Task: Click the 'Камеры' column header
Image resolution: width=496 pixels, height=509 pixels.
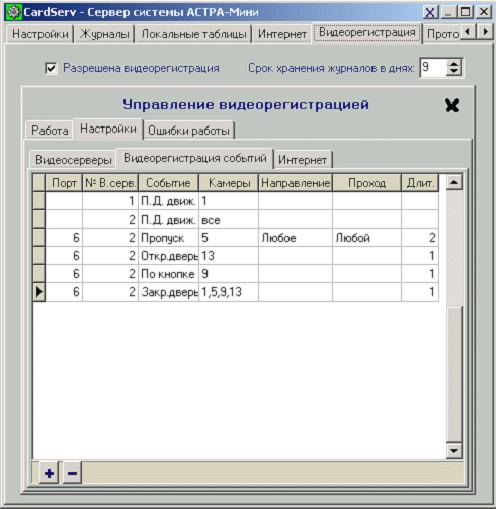Action: pos(229,183)
